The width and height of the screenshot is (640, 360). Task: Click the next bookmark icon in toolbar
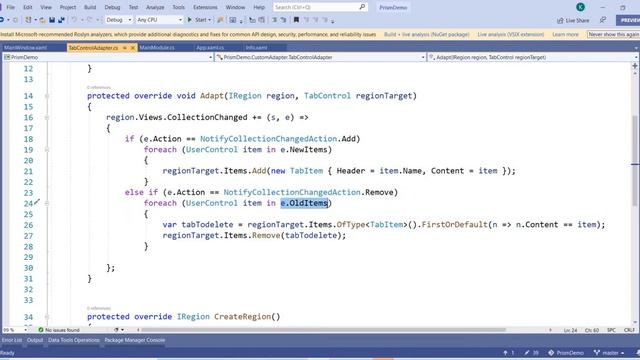coord(316,20)
